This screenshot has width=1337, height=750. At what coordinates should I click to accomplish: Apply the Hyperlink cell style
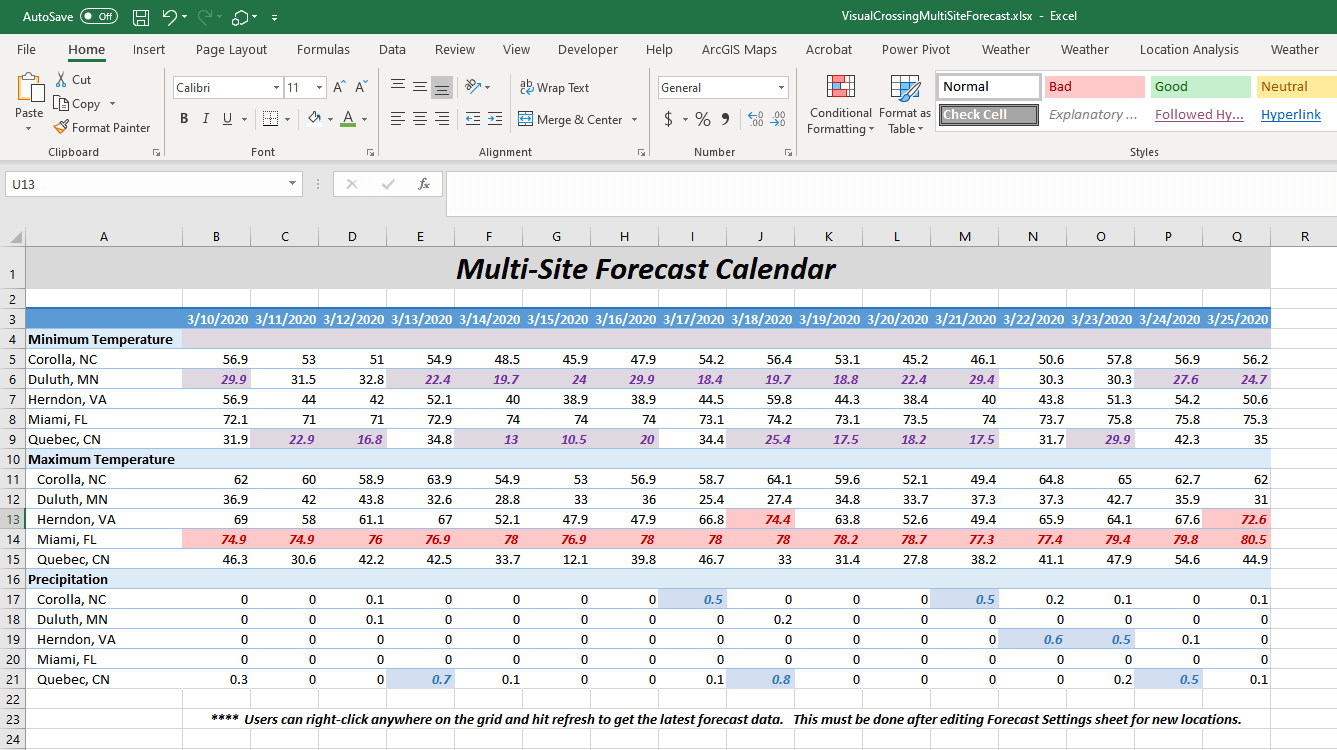(x=1290, y=115)
